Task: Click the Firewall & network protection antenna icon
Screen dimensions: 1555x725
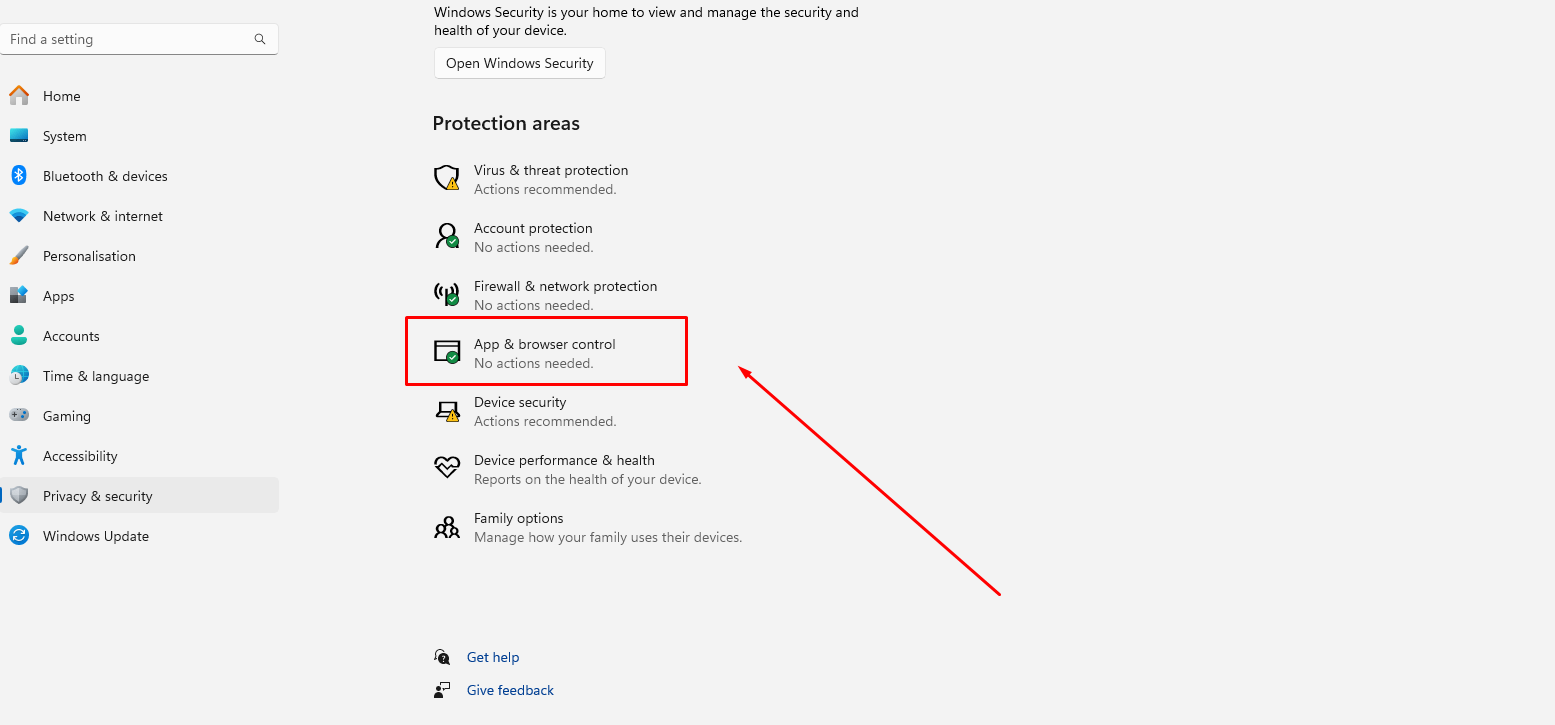Action: (446, 294)
